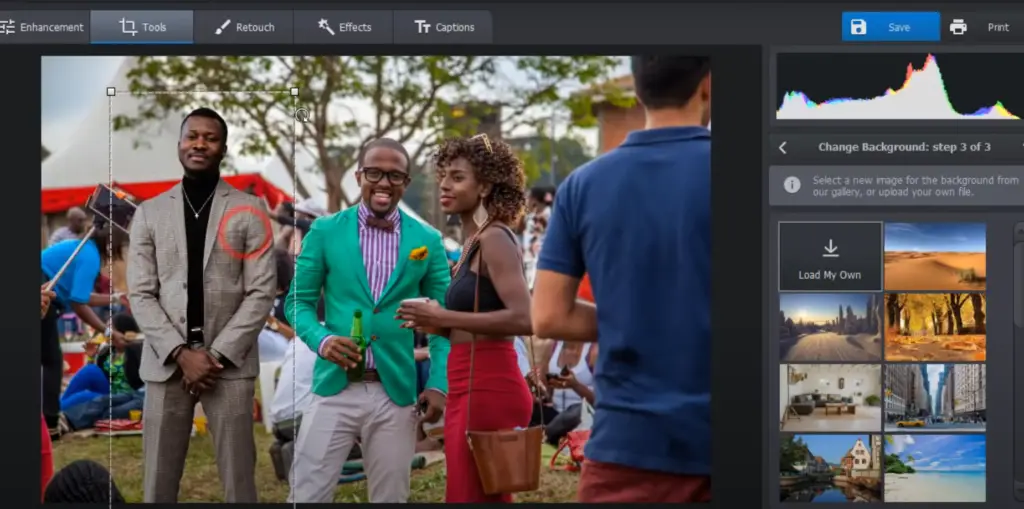Pick the lakeside house background thumbnail
This screenshot has width=1024, height=509.
point(830,468)
